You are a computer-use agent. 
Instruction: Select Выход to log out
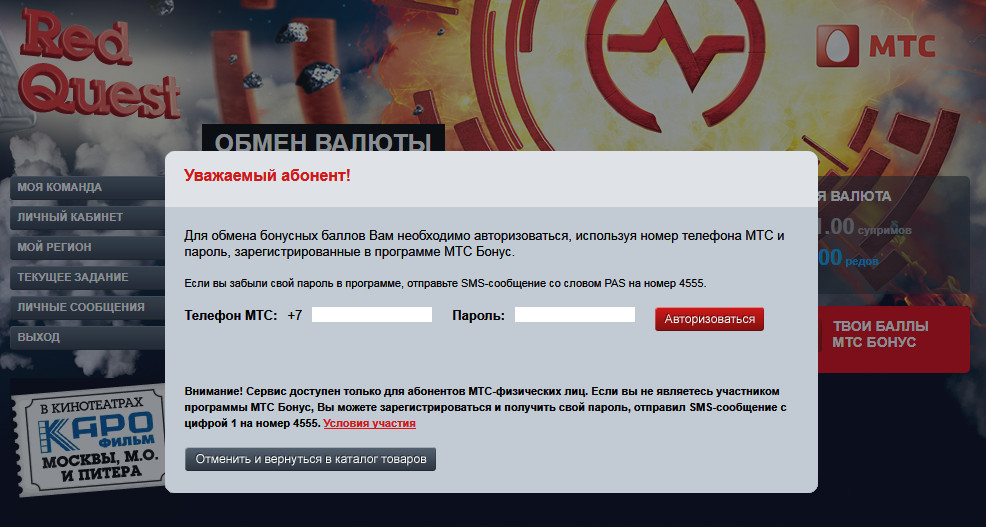coord(88,338)
